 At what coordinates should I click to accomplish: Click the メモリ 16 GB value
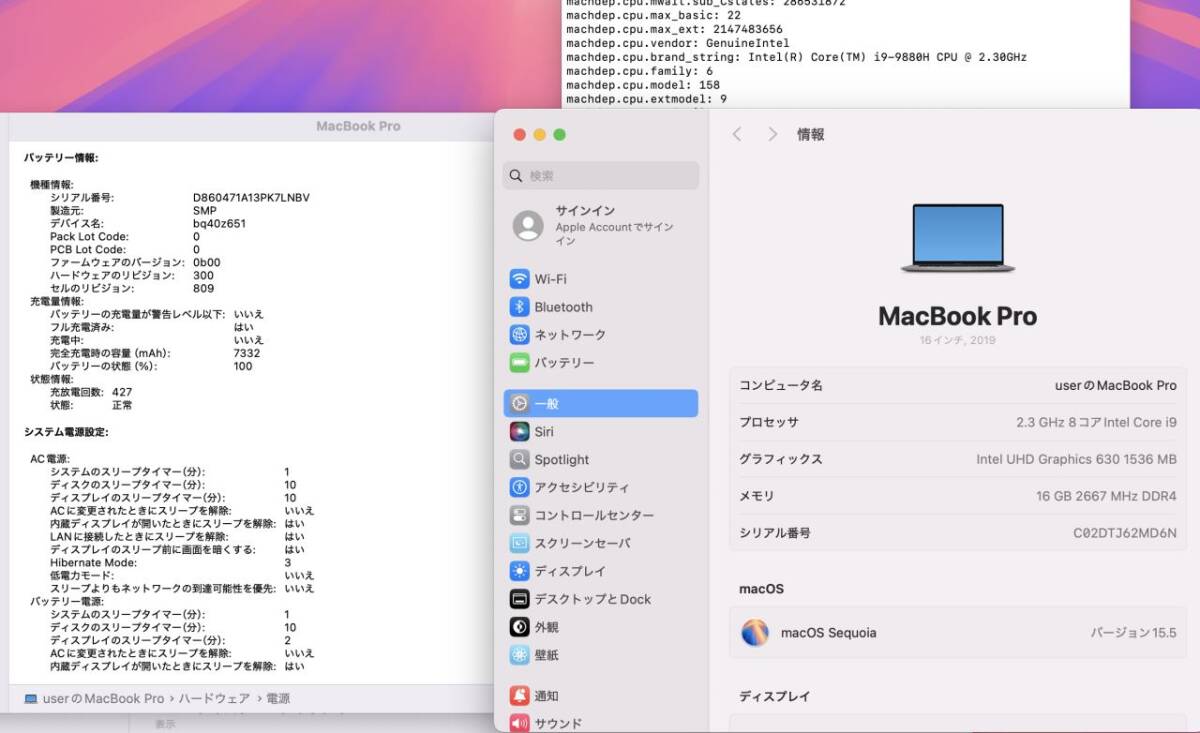[1106, 497]
